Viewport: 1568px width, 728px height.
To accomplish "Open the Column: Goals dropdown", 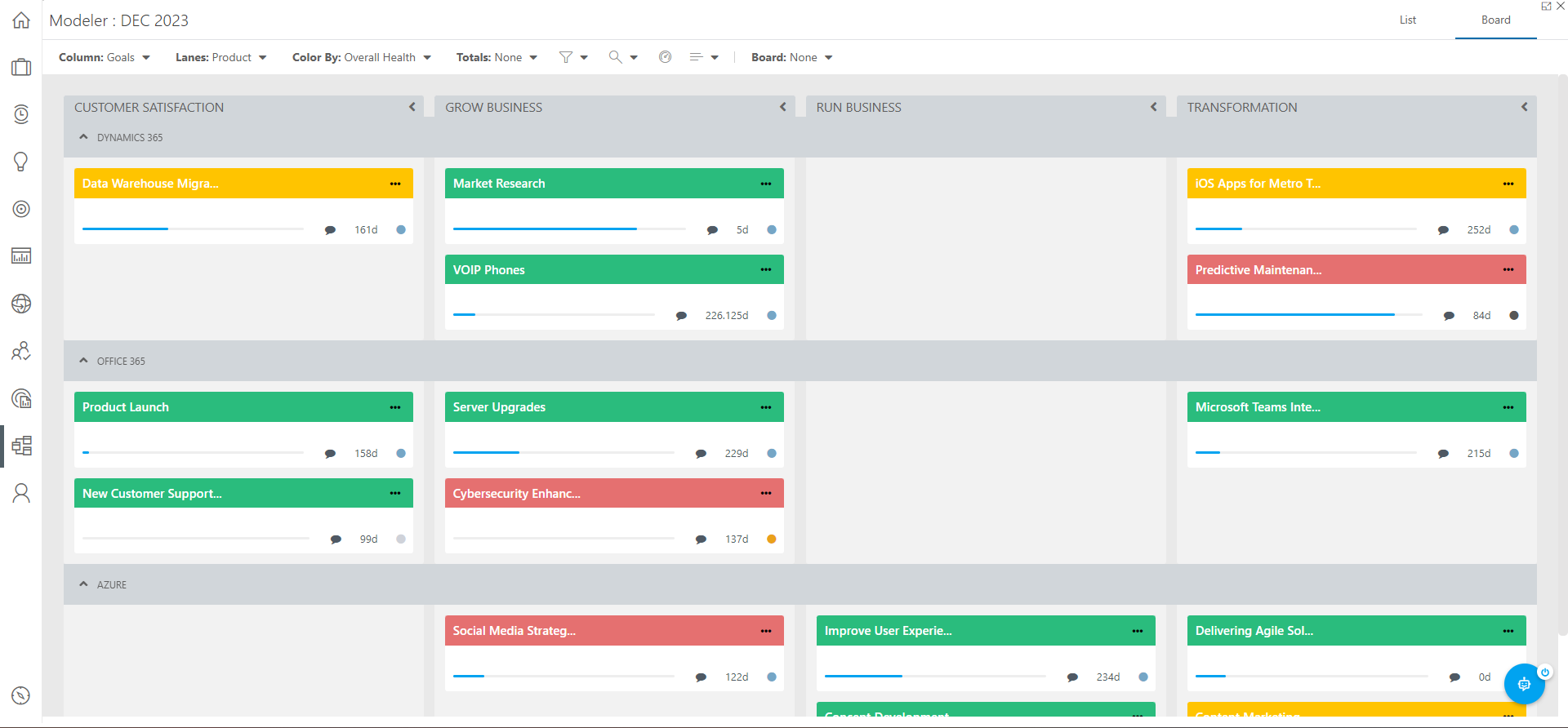I will (105, 57).
